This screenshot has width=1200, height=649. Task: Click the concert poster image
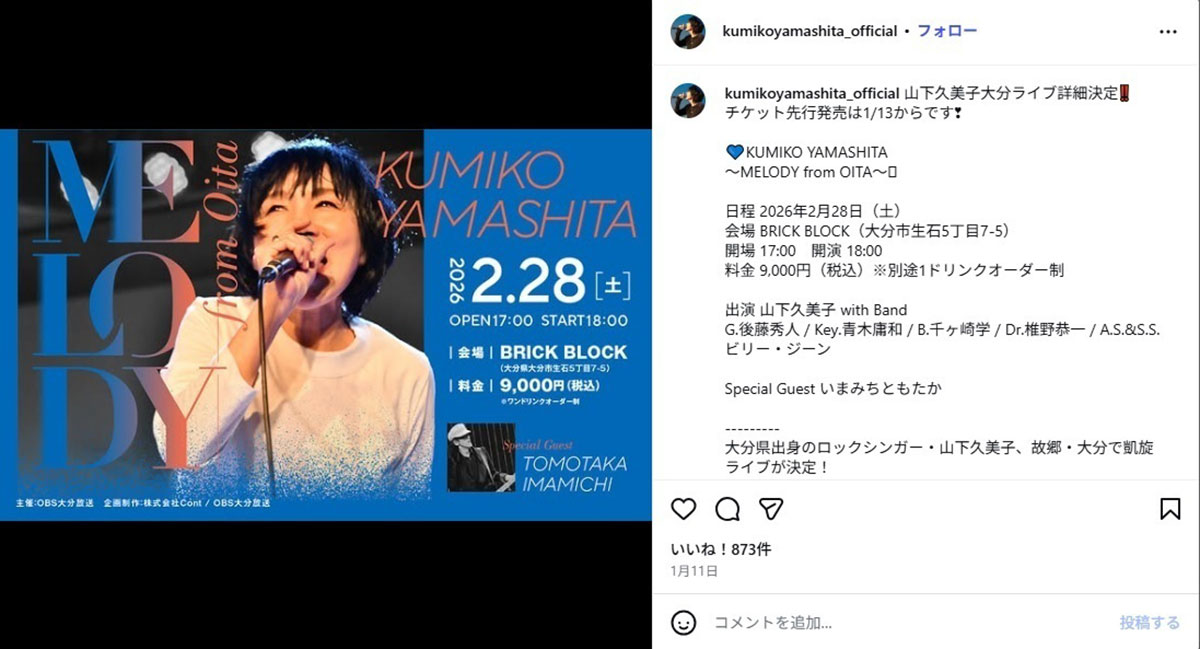tap(326, 324)
